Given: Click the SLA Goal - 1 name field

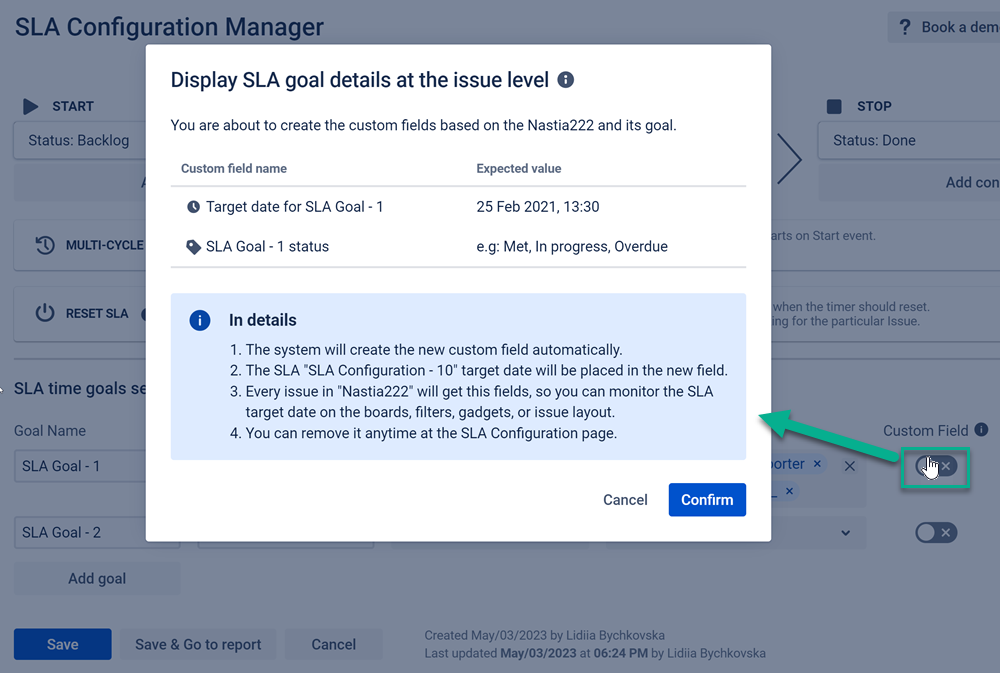Looking at the screenshot, I should click(x=80, y=466).
